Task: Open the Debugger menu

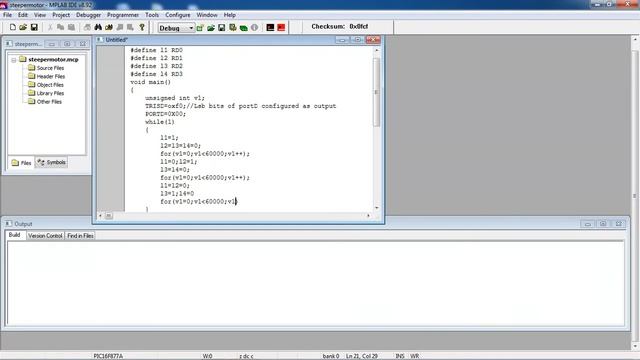Action: (88, 15)
